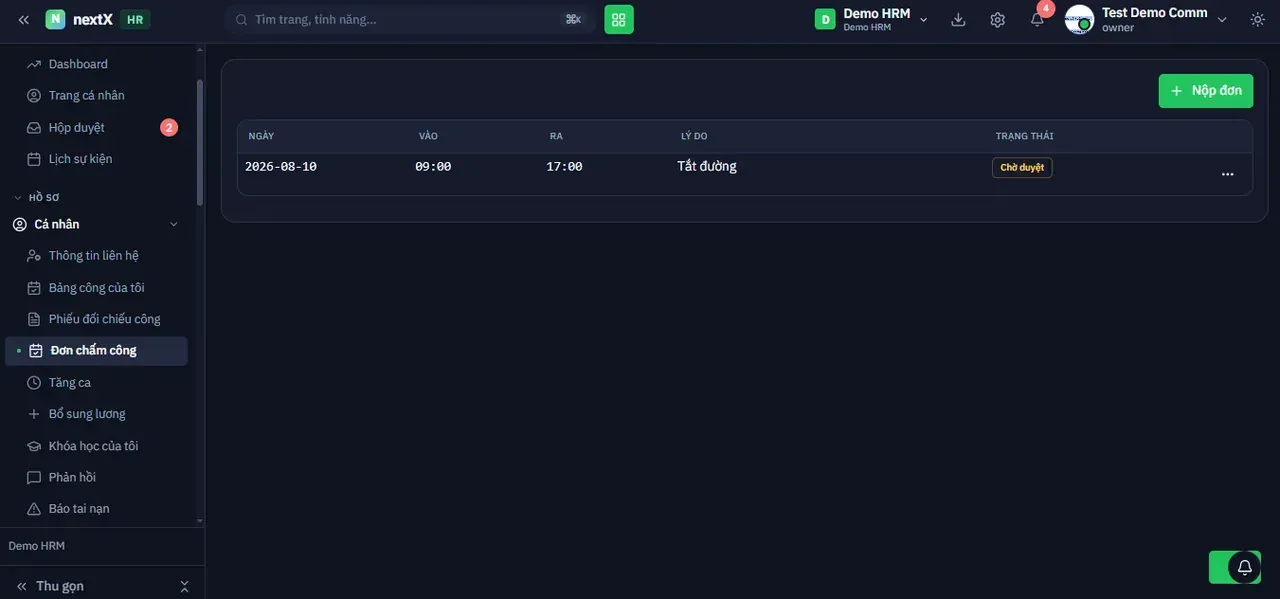Expand the user account dropdown chevron
This screenshot has width=1280, height=599.
point(1221,20)
